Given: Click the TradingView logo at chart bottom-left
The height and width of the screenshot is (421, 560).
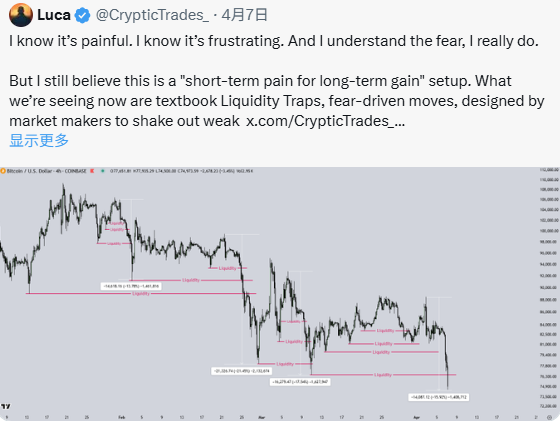Looking at the screenshot, I should (x=6, y=406).
